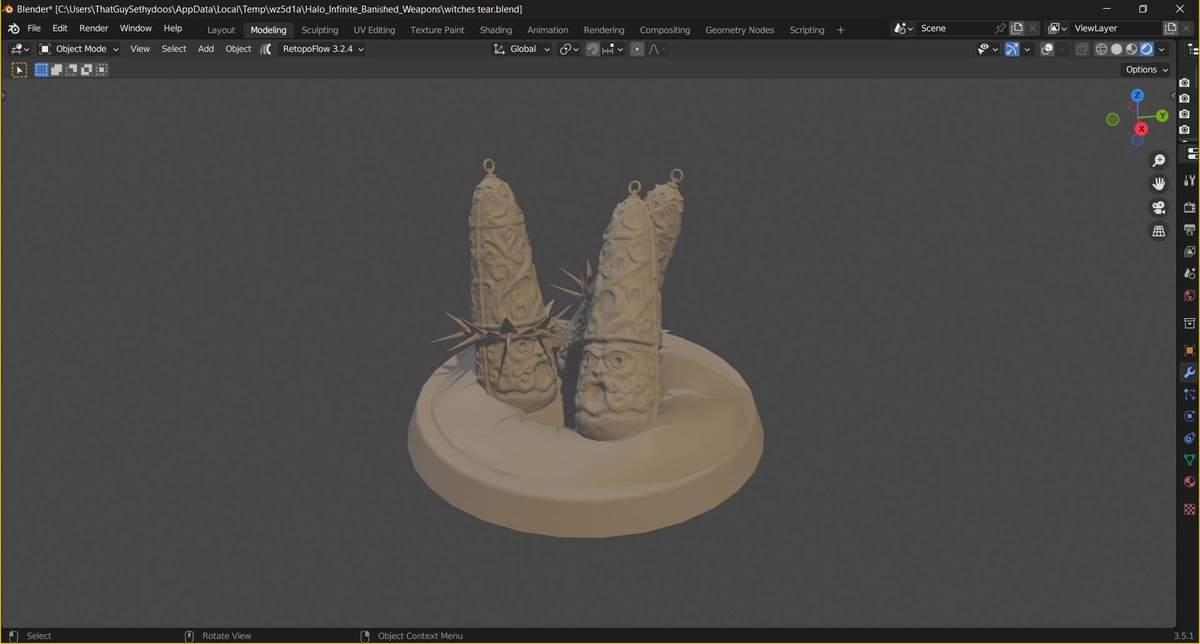Open the viewport View menu
Image resolution: width=1200 pixels, height=644 pixels.
[x=140, y=49]
